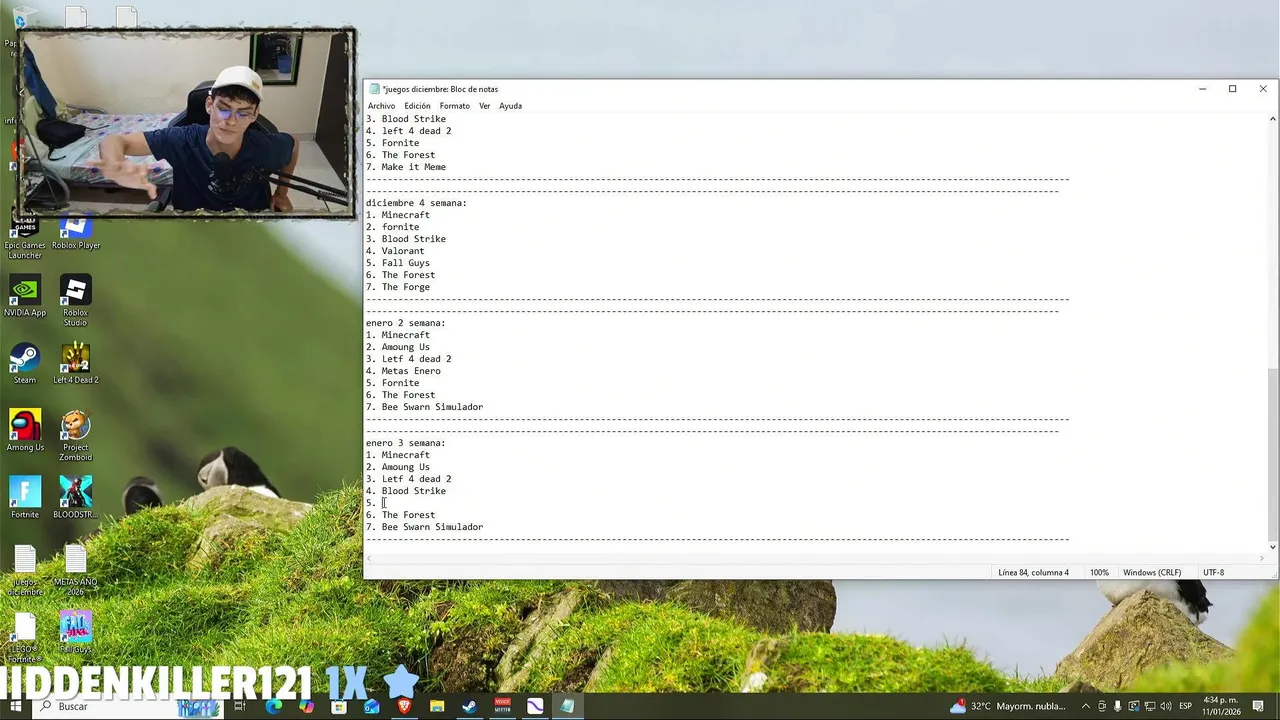Image resolution: width=1280 pixels, height=720 pixels.
Task: Click the empty '5.' line under enero 3
Action: 376,503
